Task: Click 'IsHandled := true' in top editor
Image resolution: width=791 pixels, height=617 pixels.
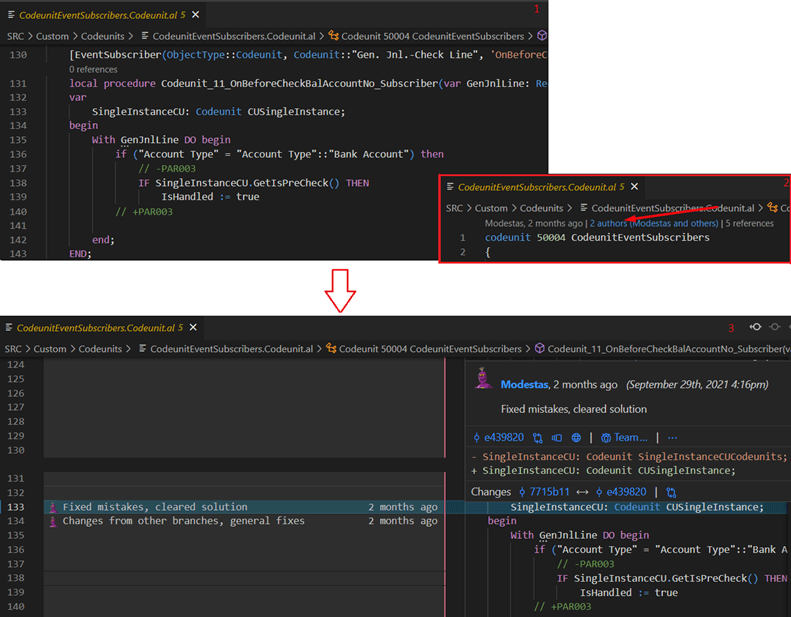Action: point(210,197)
